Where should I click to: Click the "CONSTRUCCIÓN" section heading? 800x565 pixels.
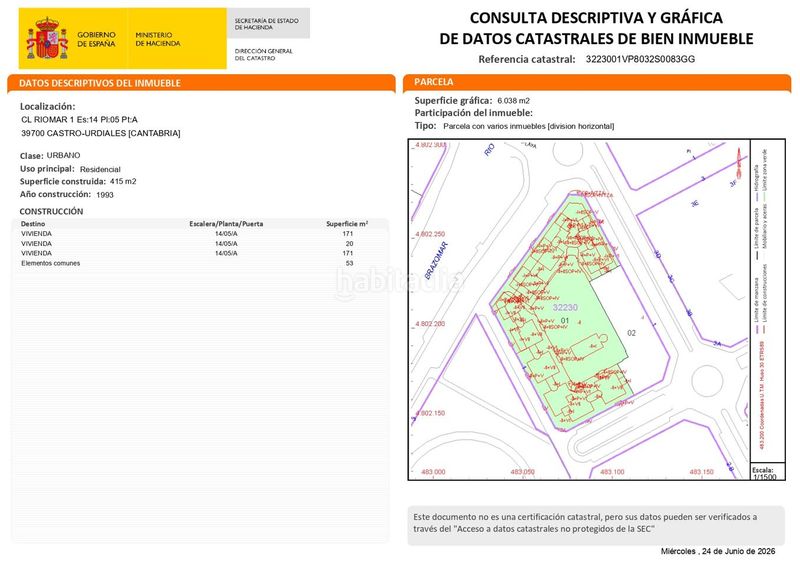(51, 211)
